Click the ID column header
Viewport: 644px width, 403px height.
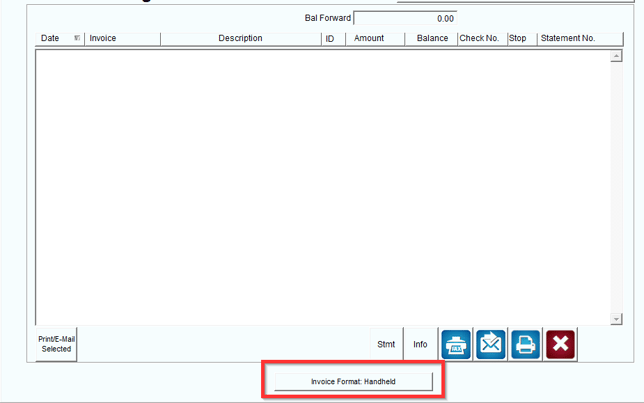(x=334, y=39)
